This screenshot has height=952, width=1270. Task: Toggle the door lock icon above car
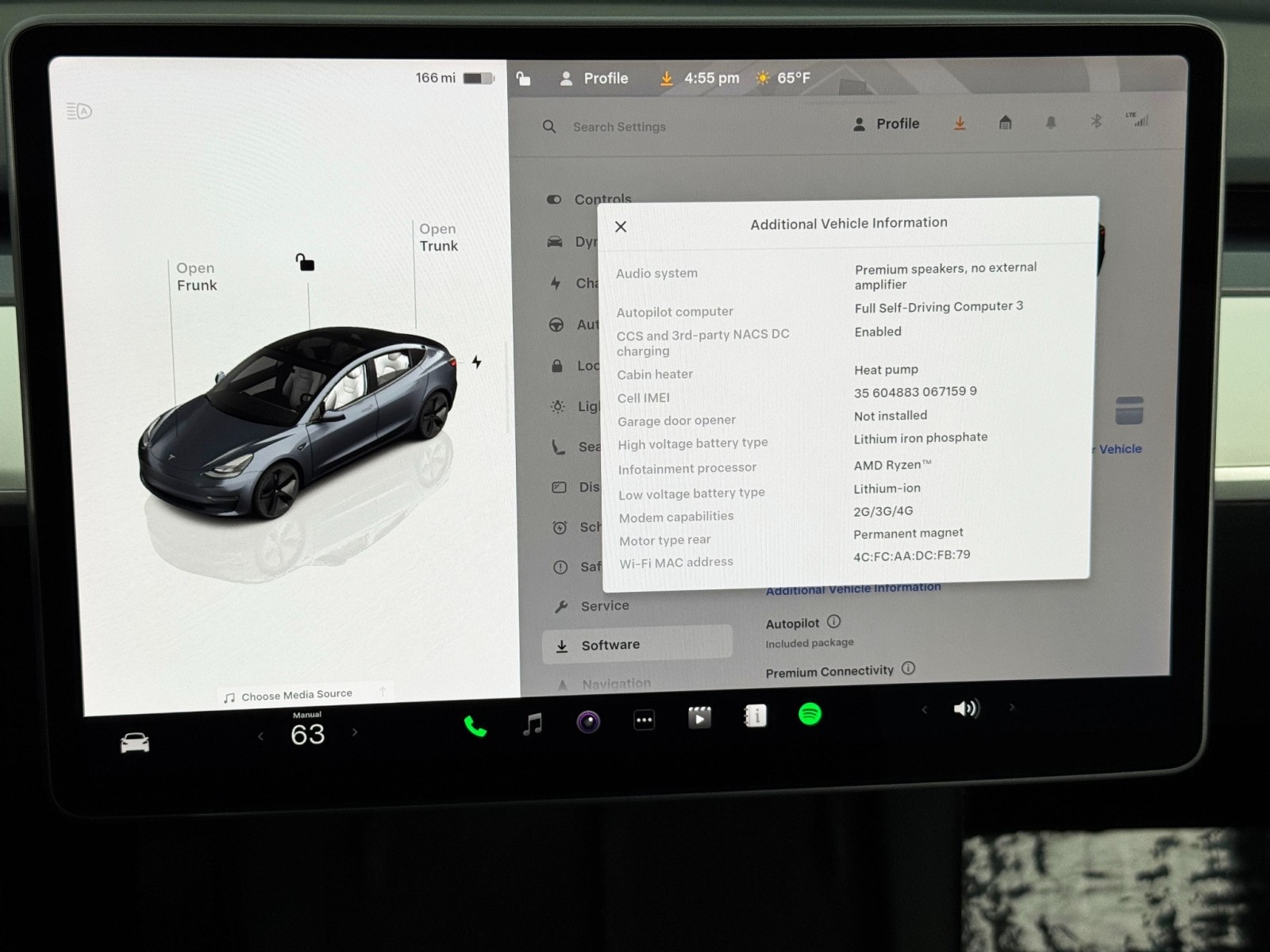[305, 262]
